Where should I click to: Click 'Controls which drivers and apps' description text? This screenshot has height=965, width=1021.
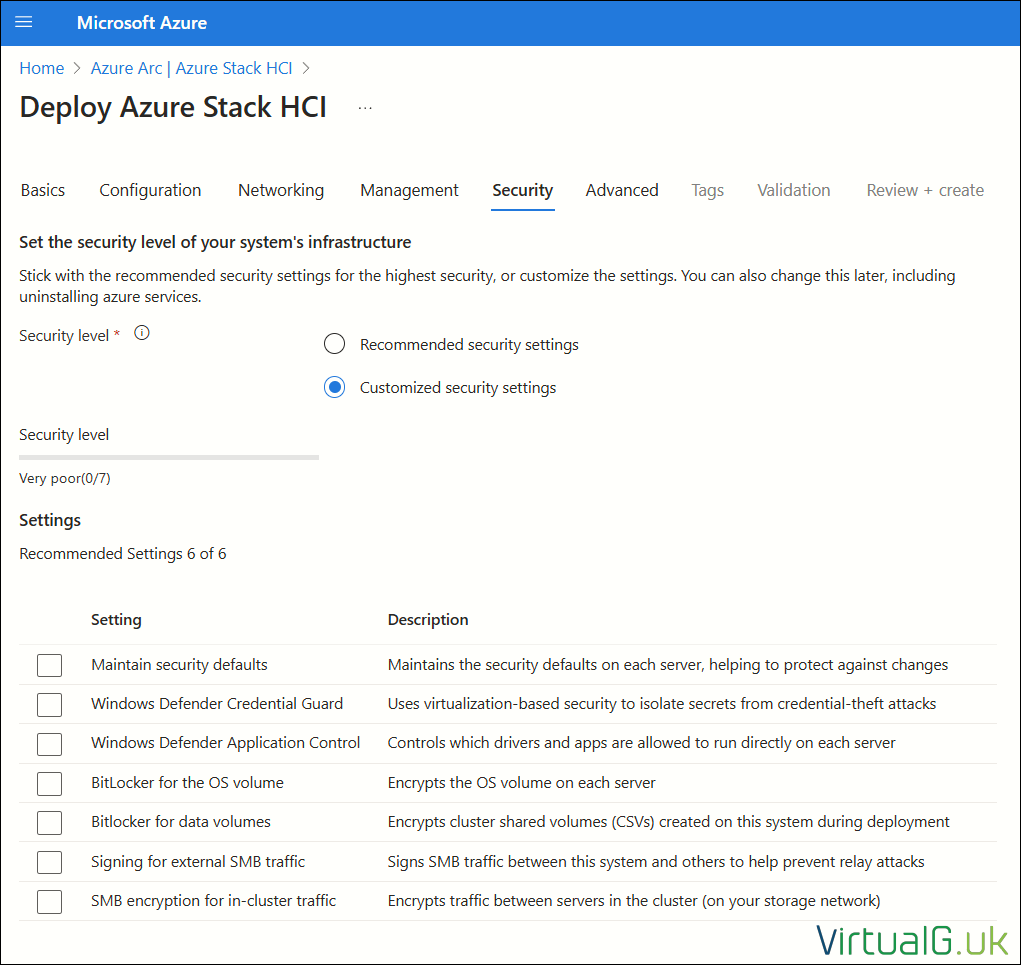point(641,743)
